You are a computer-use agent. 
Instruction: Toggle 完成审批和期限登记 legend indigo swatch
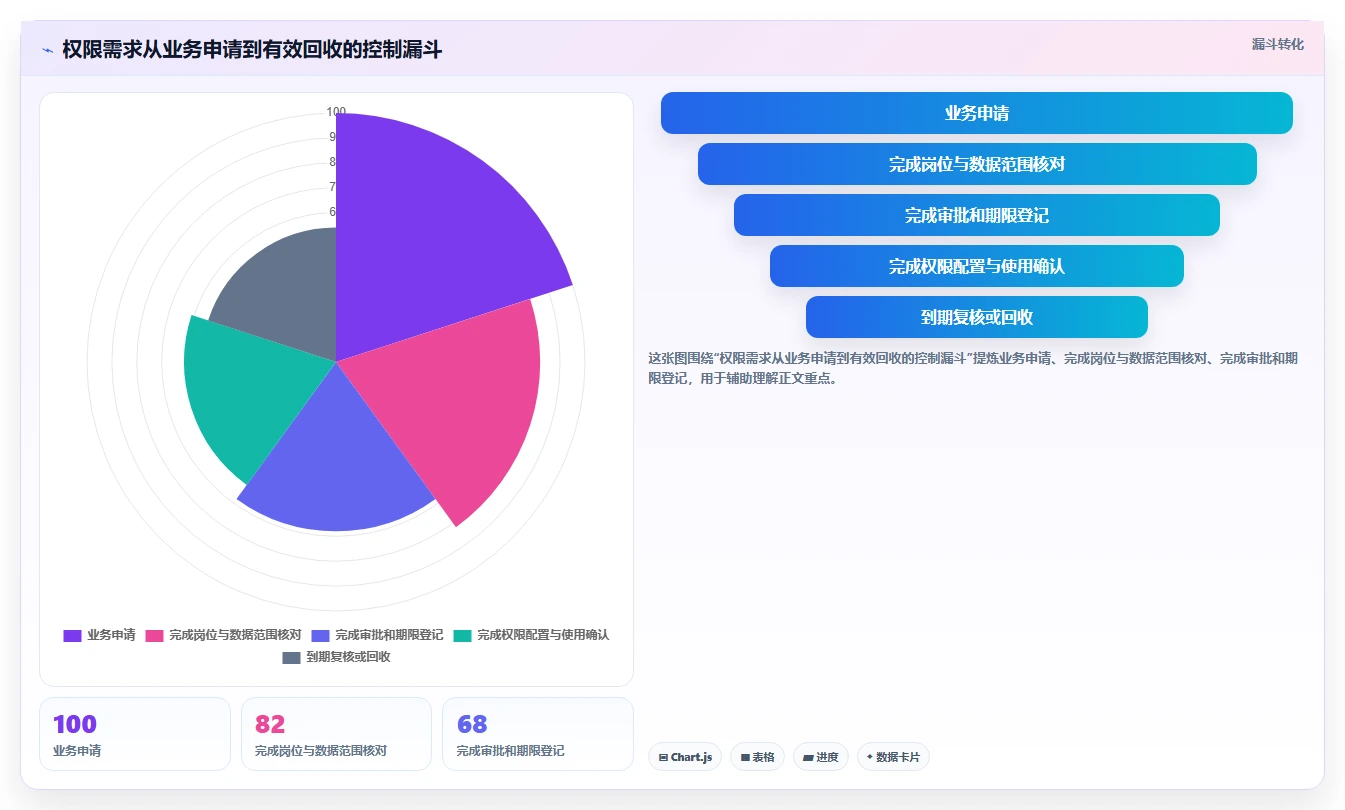click(x=320, y=635)
